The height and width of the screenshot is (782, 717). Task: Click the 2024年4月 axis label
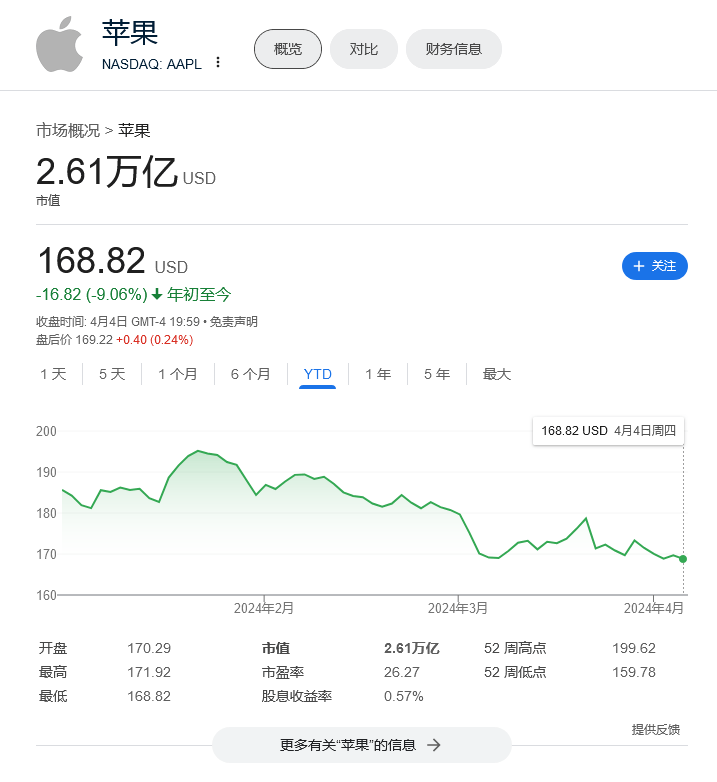point(654,608)
